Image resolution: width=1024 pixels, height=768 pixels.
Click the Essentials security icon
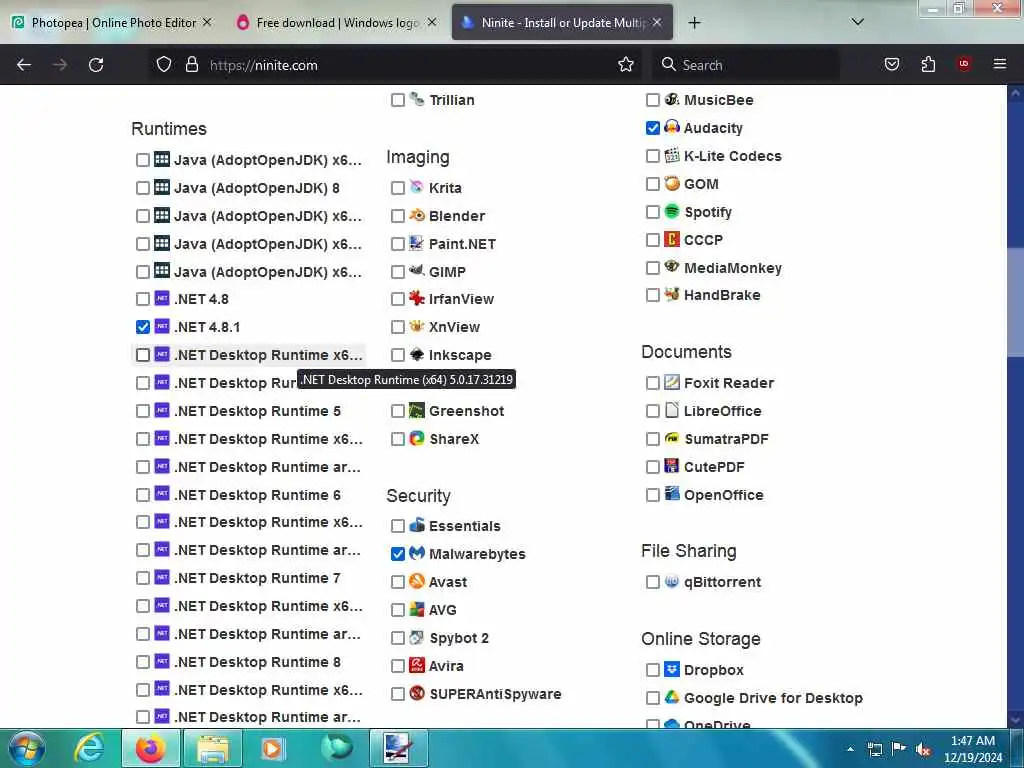[417, 525]
